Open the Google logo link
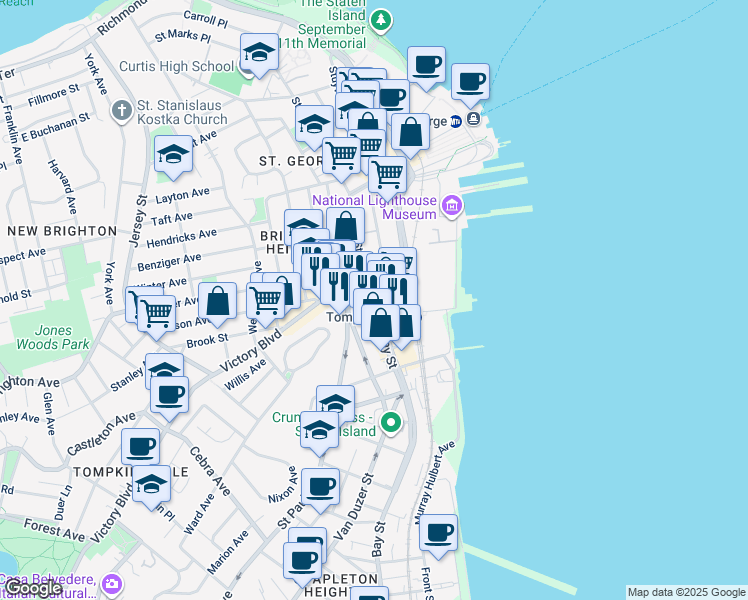The image size is (748, 600). 33,588
